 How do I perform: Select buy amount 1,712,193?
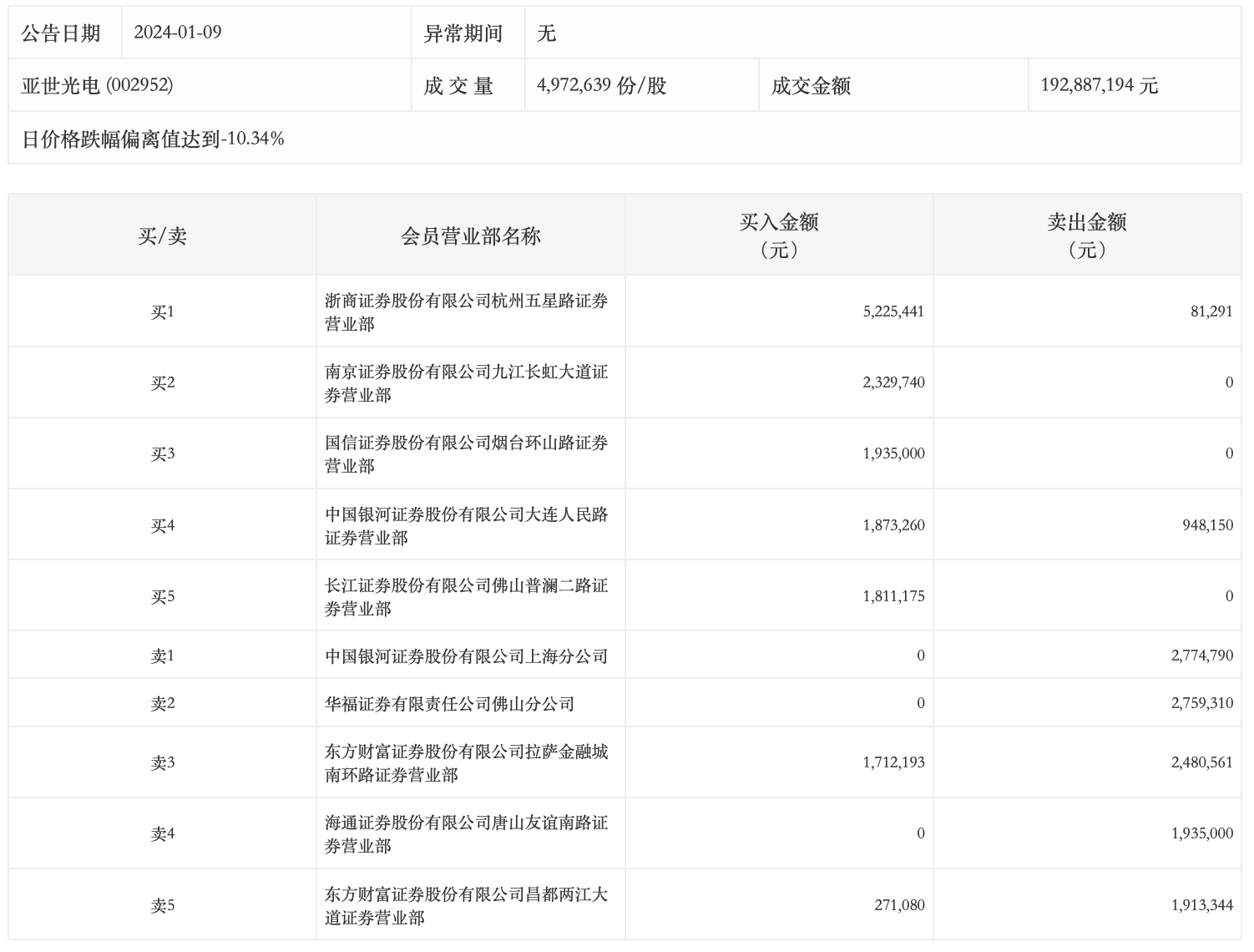[x=893, y=762]
